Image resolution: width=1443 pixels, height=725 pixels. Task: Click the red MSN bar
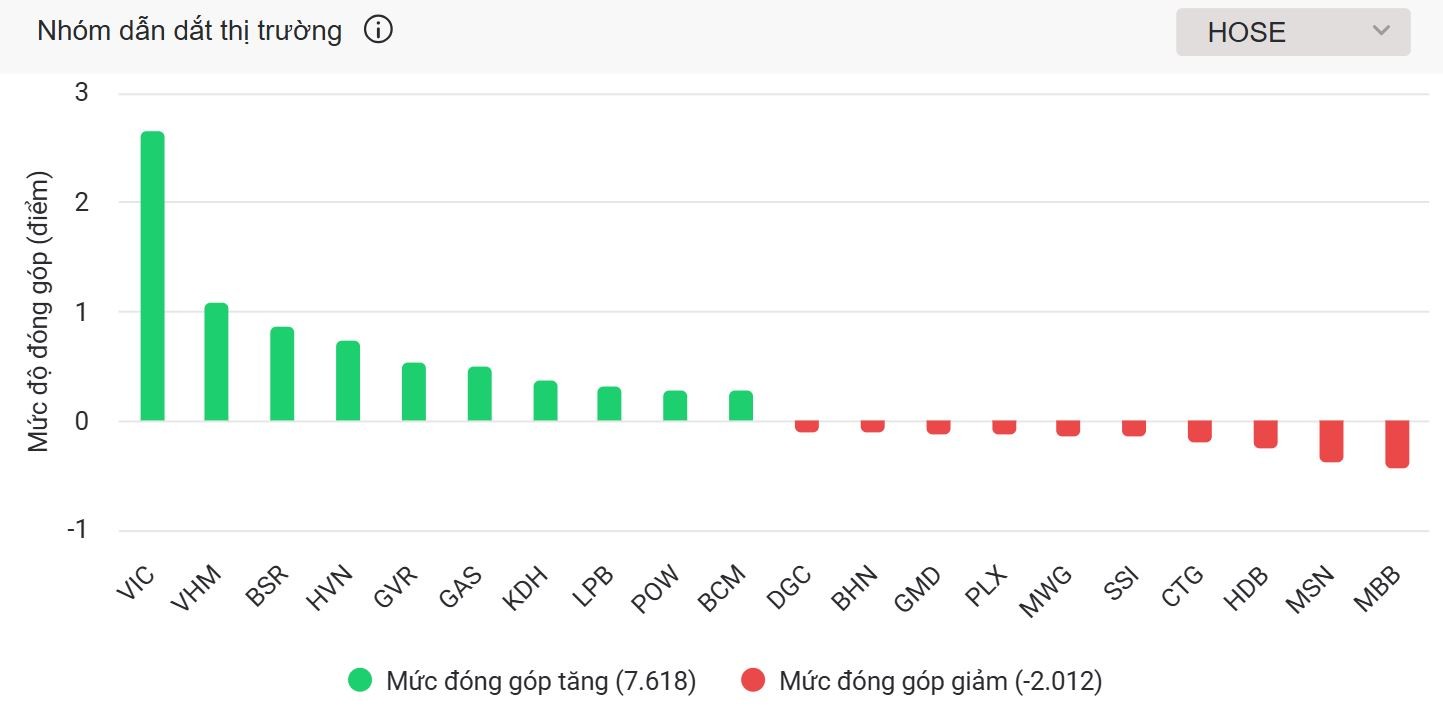point(1331,441)
